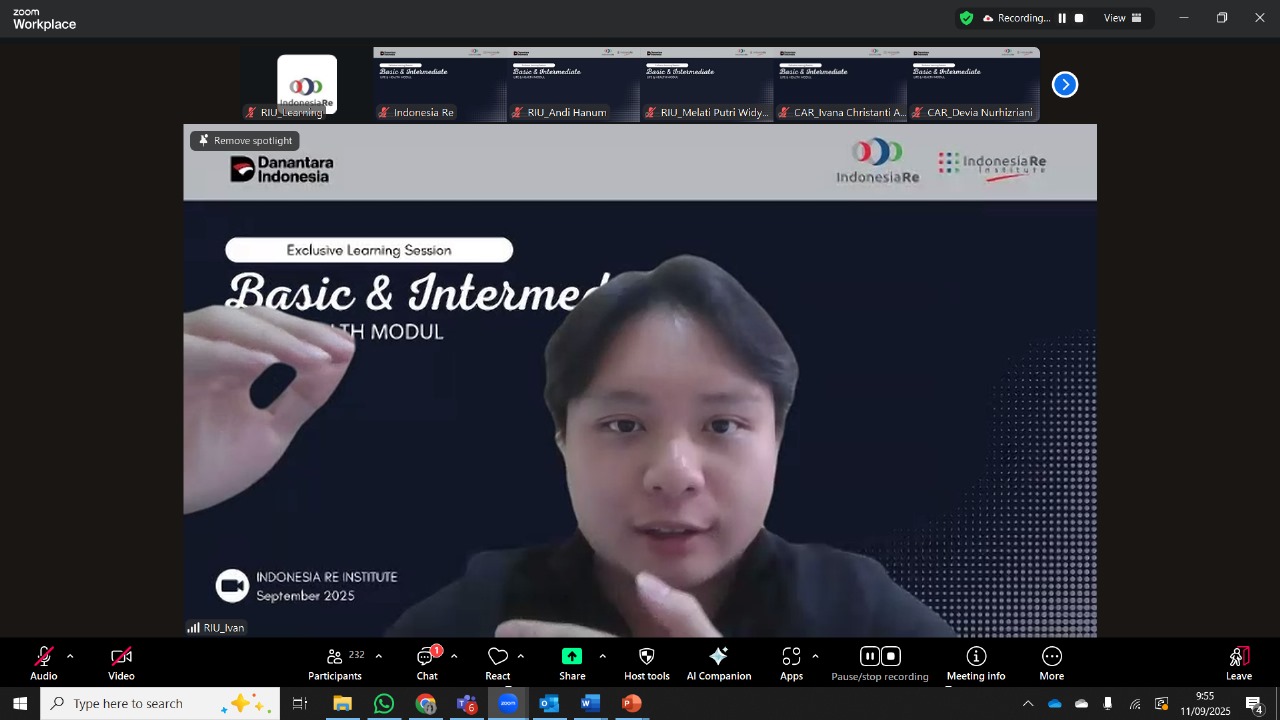Screen dimensions: 1280x720
Task: Expand audio options arrow next to Audio
Action: [x=70, y=656]
